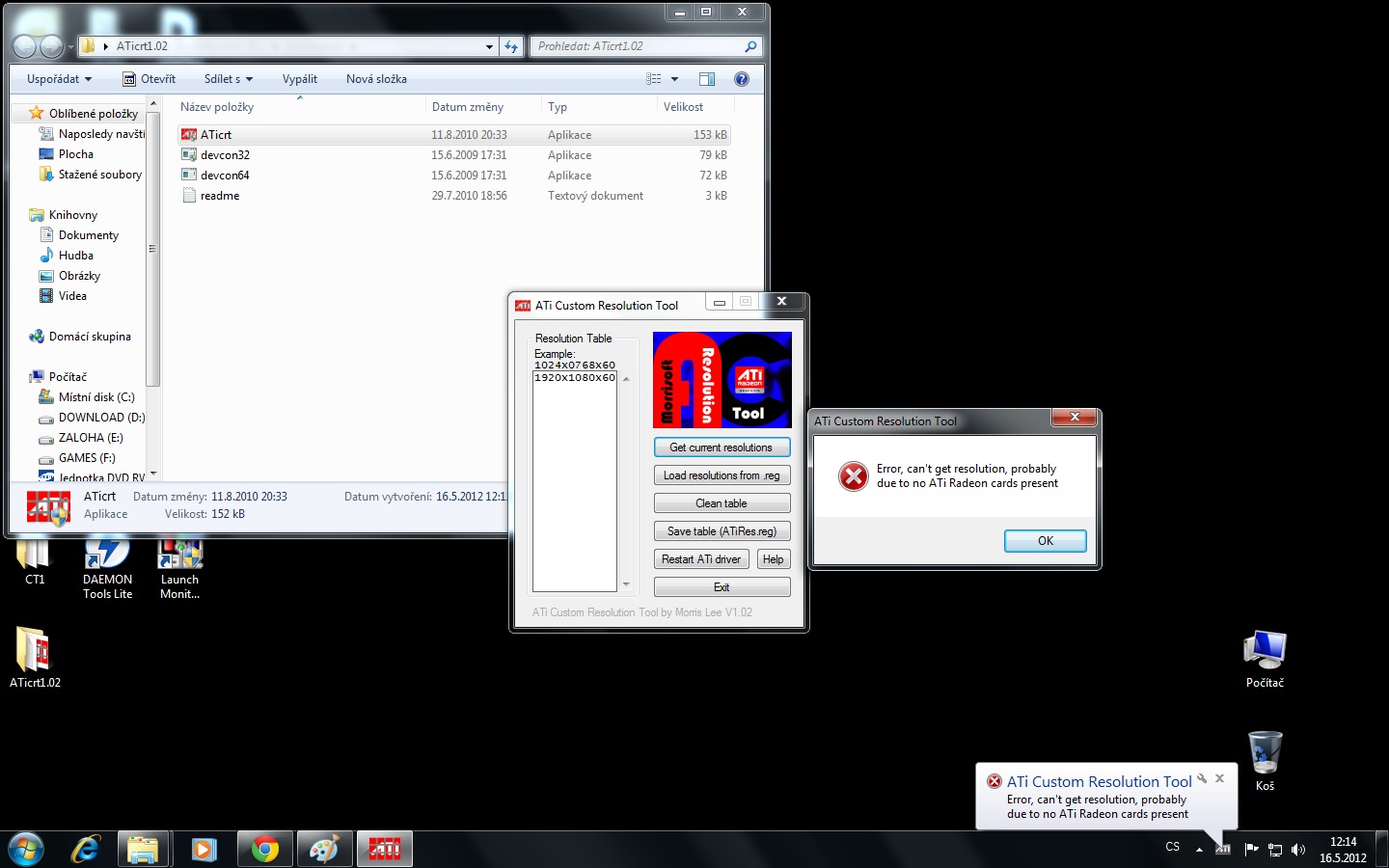1389x868 pixels.
Task: Open the volume speaker icon in the tray
Action: point(1298,850)
